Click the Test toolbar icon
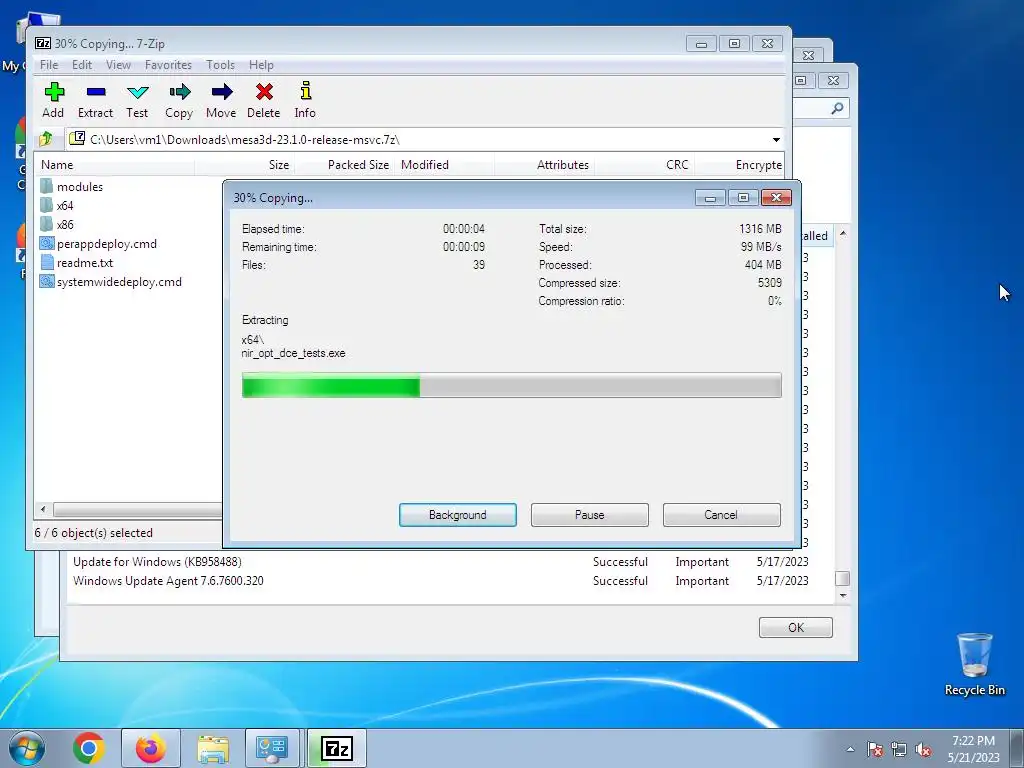This screenshot has width=1024, height=768. coord(137,92)
